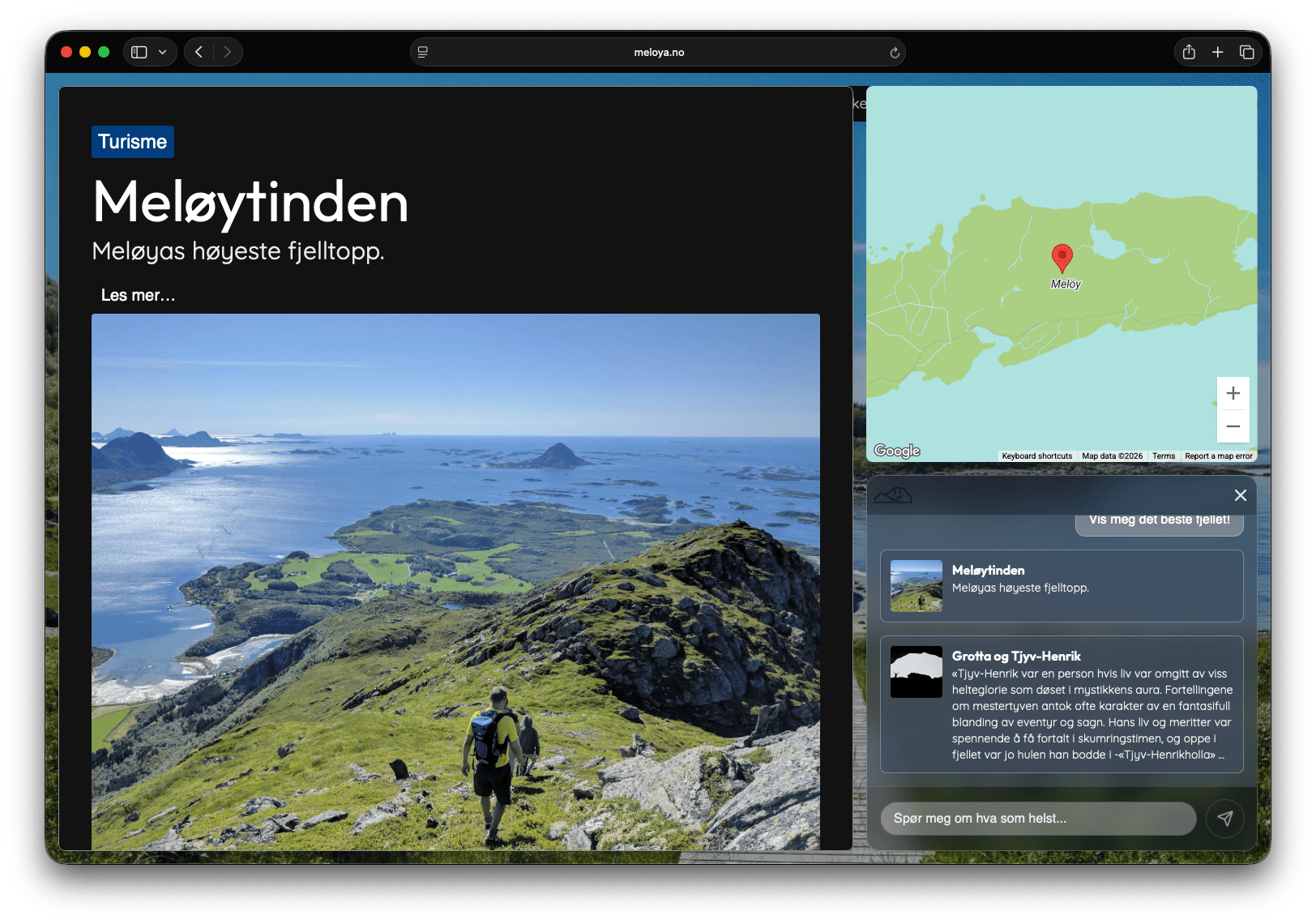Zoom in on the map
The image size is (1316, 924).
tap(1233, 394)
